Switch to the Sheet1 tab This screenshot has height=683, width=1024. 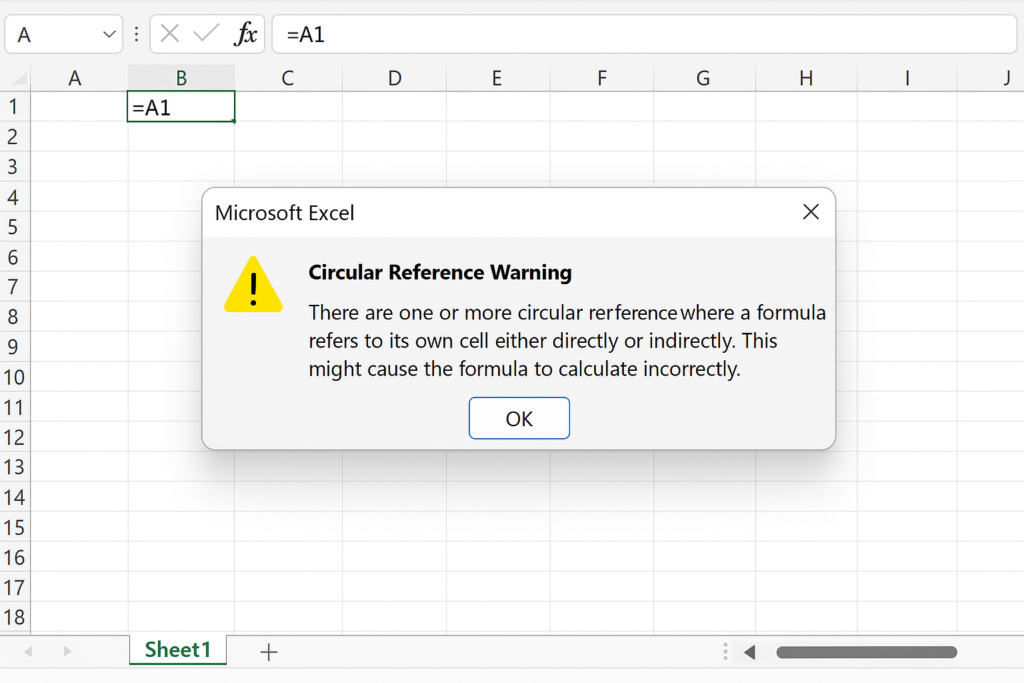(x=178, y=650)
